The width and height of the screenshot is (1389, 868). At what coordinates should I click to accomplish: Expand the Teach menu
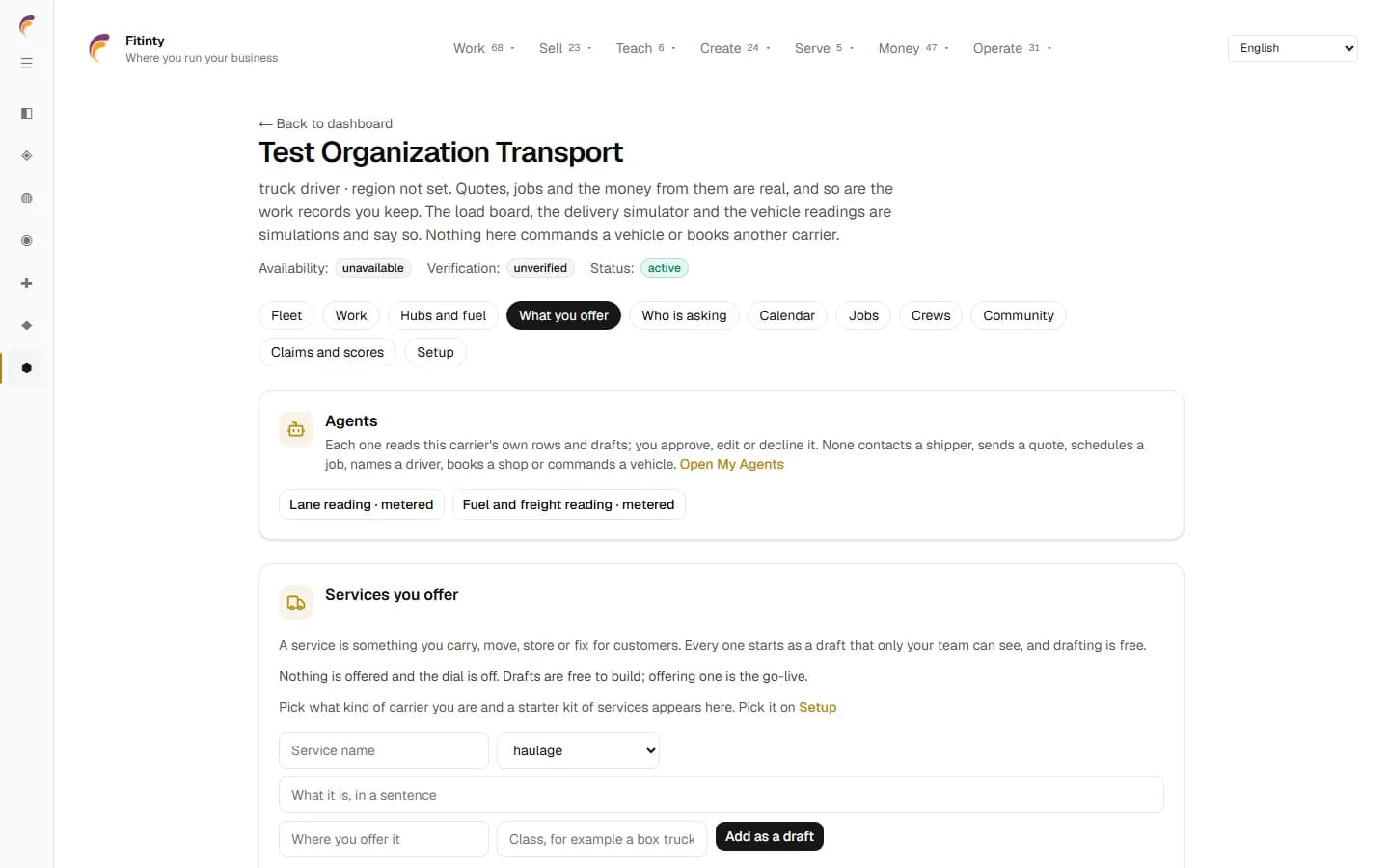[x=645, y=48]
